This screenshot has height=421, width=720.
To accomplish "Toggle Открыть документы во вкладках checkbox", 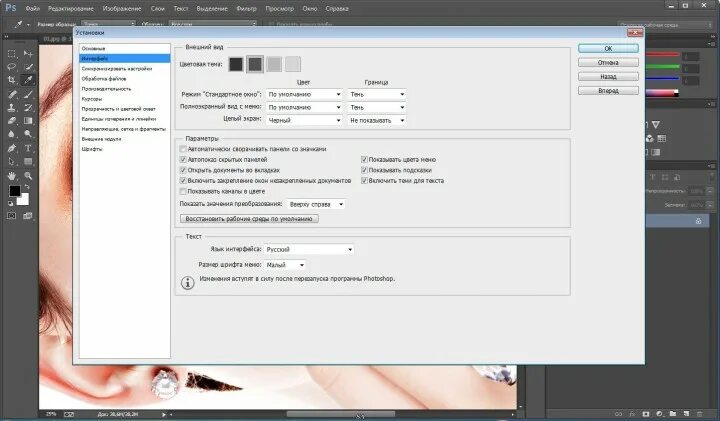I will pos(183,170).
